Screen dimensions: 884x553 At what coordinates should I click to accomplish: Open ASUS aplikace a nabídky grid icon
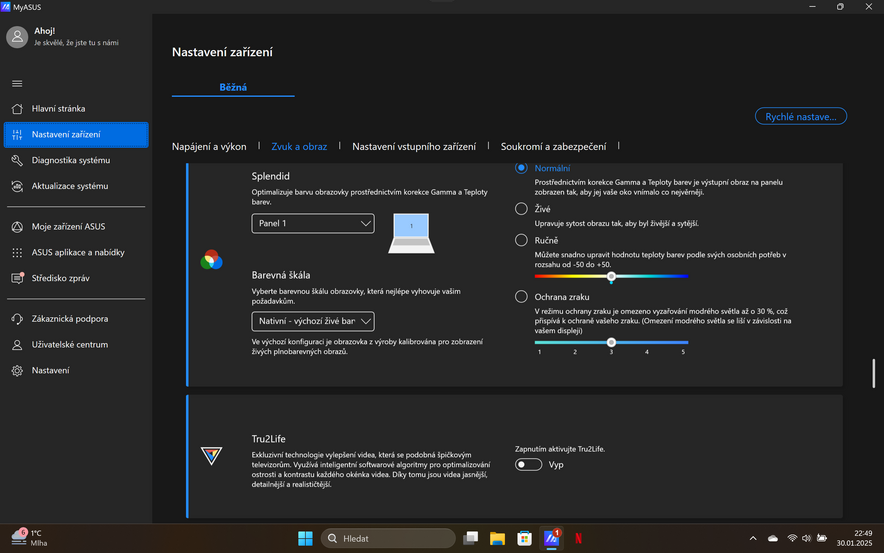[17, 253]
